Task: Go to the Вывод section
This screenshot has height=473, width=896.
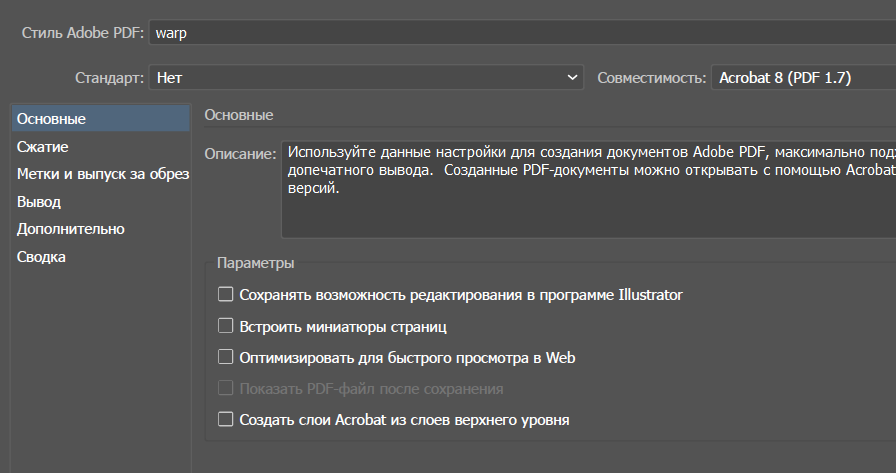Action: 39,202
